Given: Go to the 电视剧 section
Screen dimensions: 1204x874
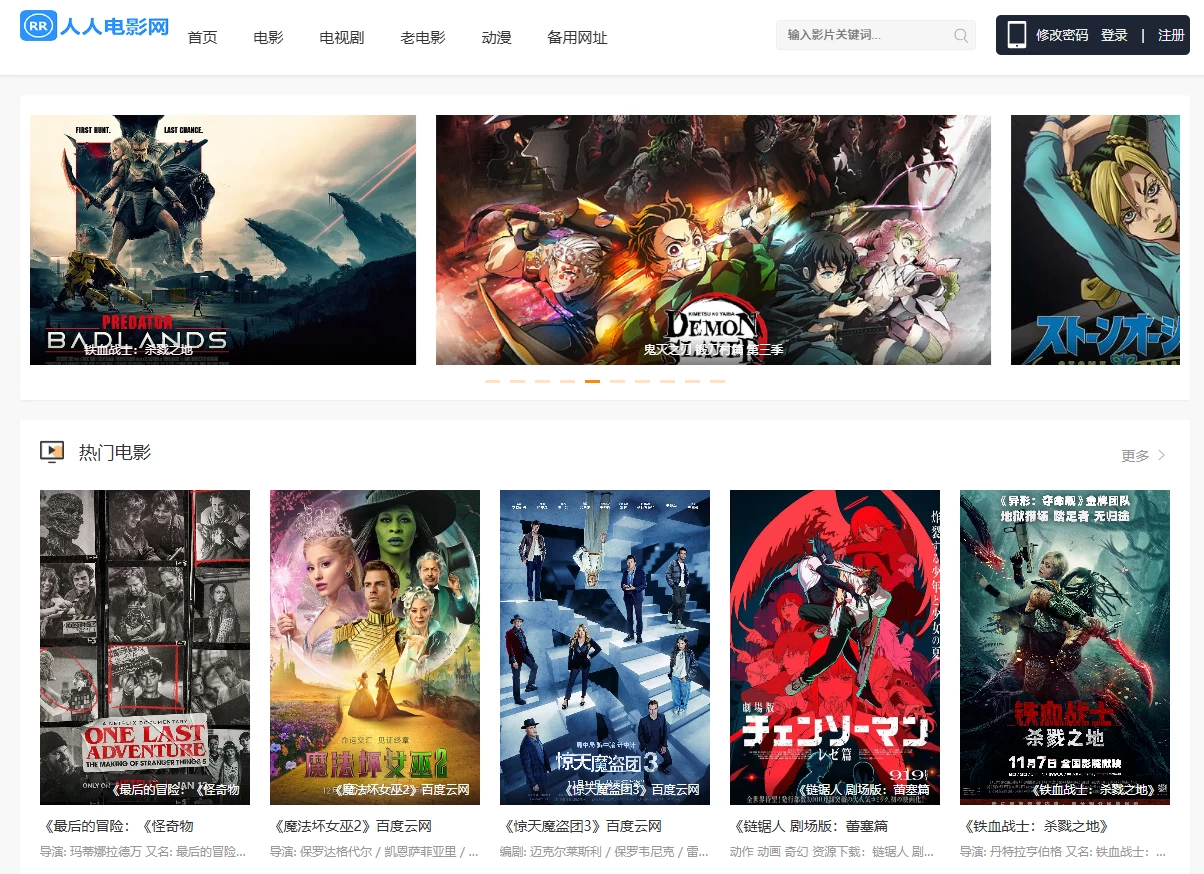Looking at the screenshot, I should [341, 38].
